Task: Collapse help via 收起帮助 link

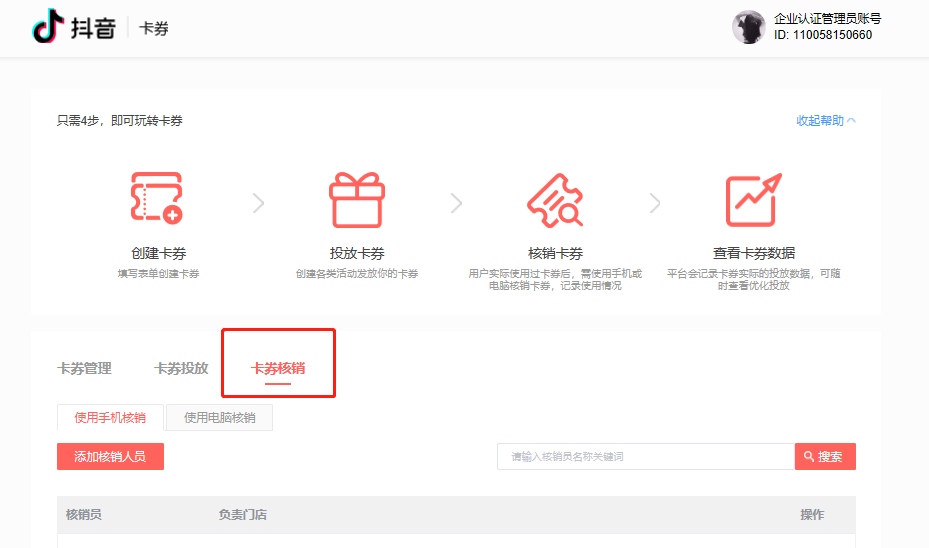Action: coord(825,121)
